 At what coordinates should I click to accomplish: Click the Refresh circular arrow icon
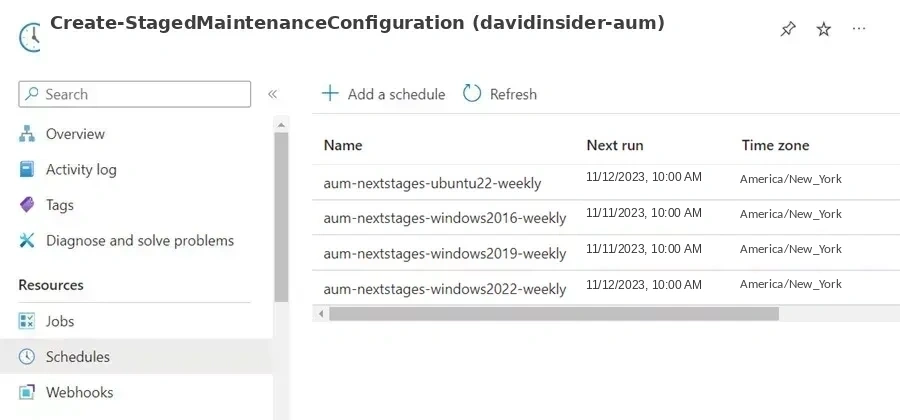tap(472, 94)
